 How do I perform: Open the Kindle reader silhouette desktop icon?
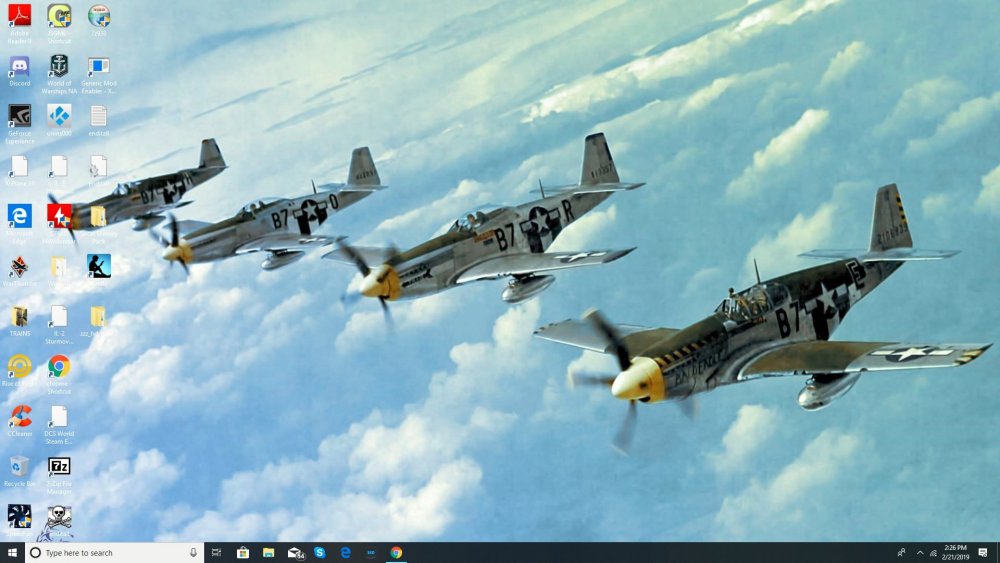click(x=99, y=266)
